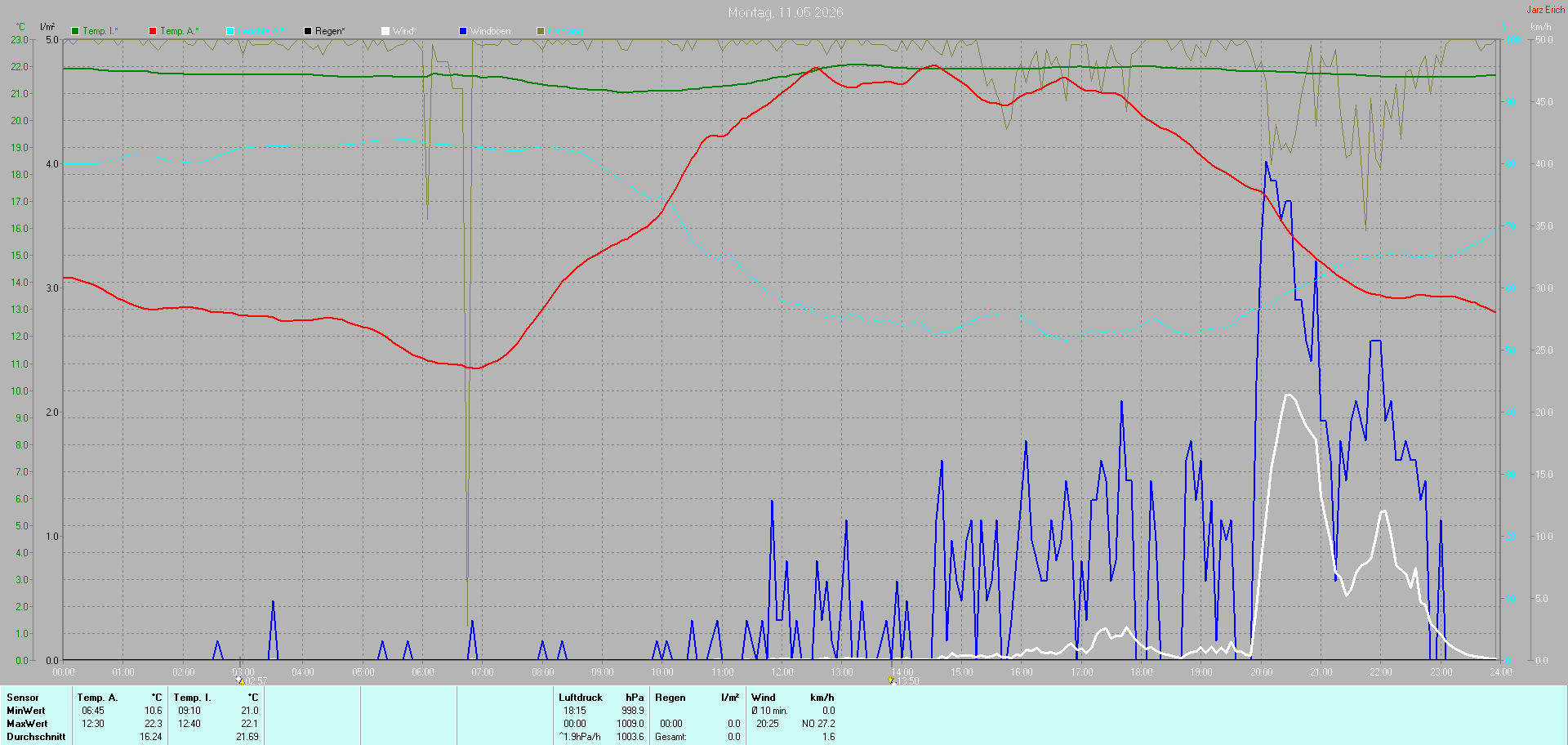Viewport: 1568px width, 745px height.
Task: Click the "12:40" maximum time cell
Action: pyautogui.click(x=189, y=724)
